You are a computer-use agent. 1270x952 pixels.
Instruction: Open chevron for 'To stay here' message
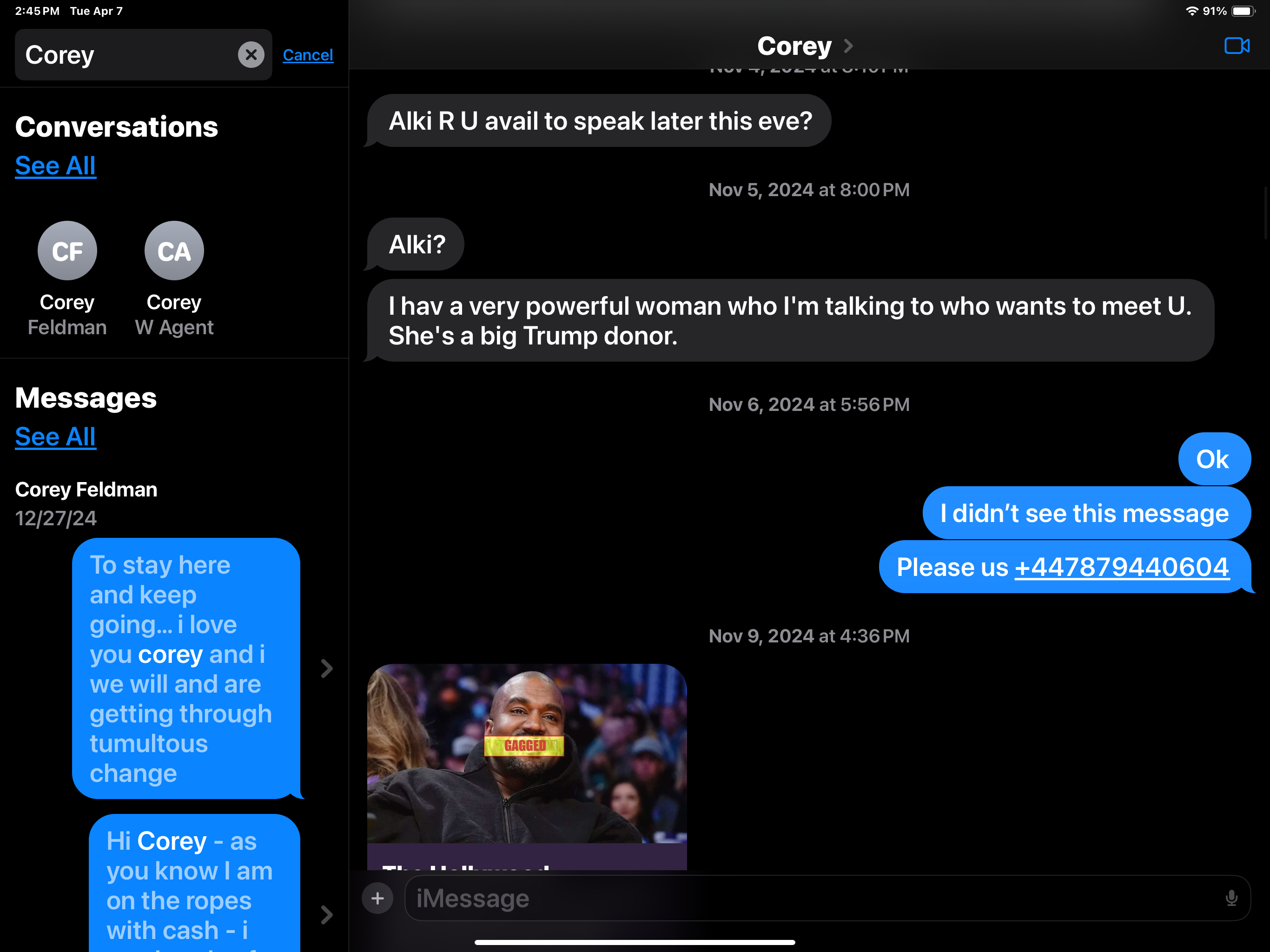coord(327,668)
